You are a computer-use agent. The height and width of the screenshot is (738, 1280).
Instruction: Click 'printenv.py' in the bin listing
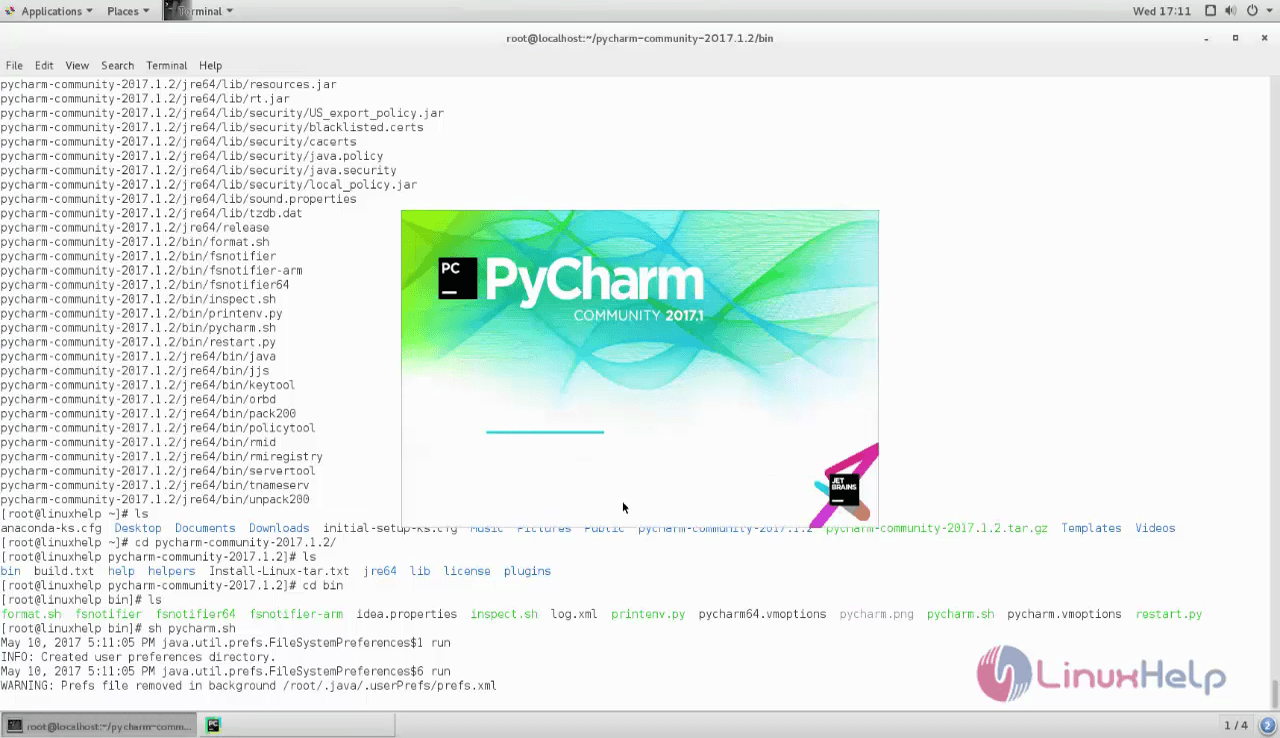click(648, 614)
